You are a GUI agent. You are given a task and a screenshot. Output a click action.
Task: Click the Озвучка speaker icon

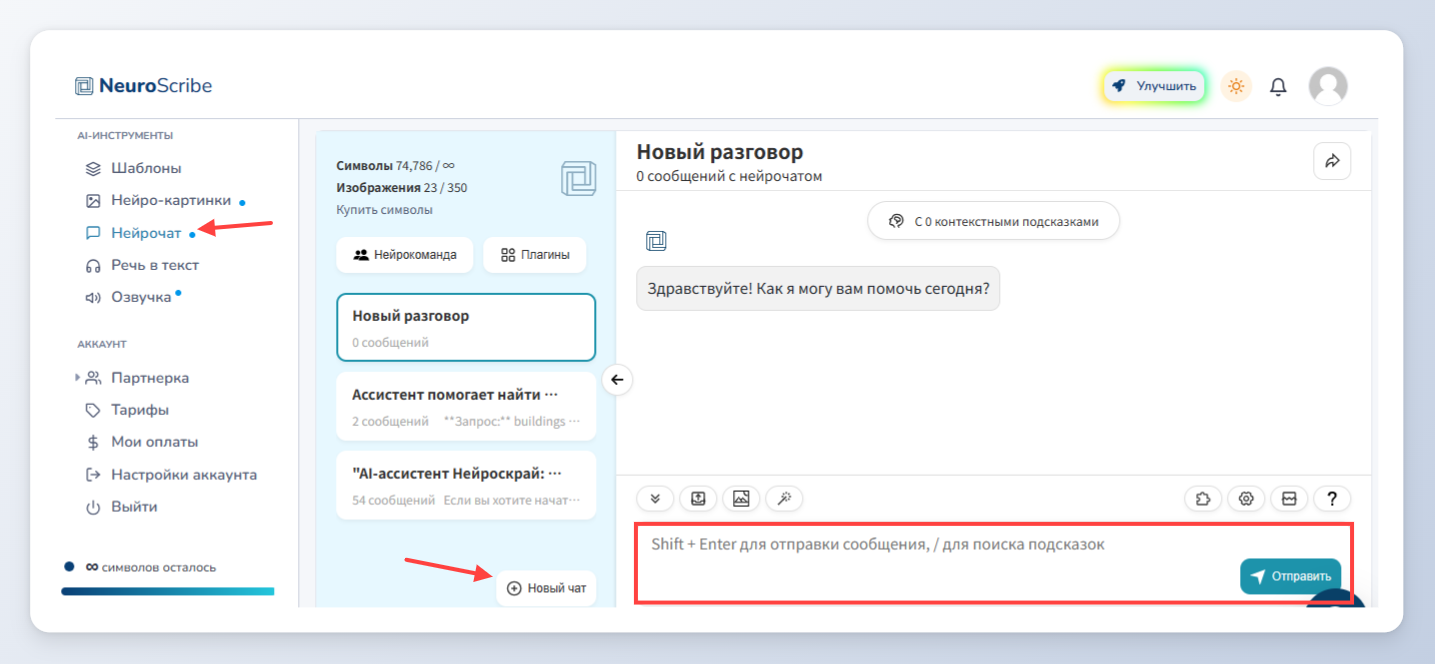point(93,297)
